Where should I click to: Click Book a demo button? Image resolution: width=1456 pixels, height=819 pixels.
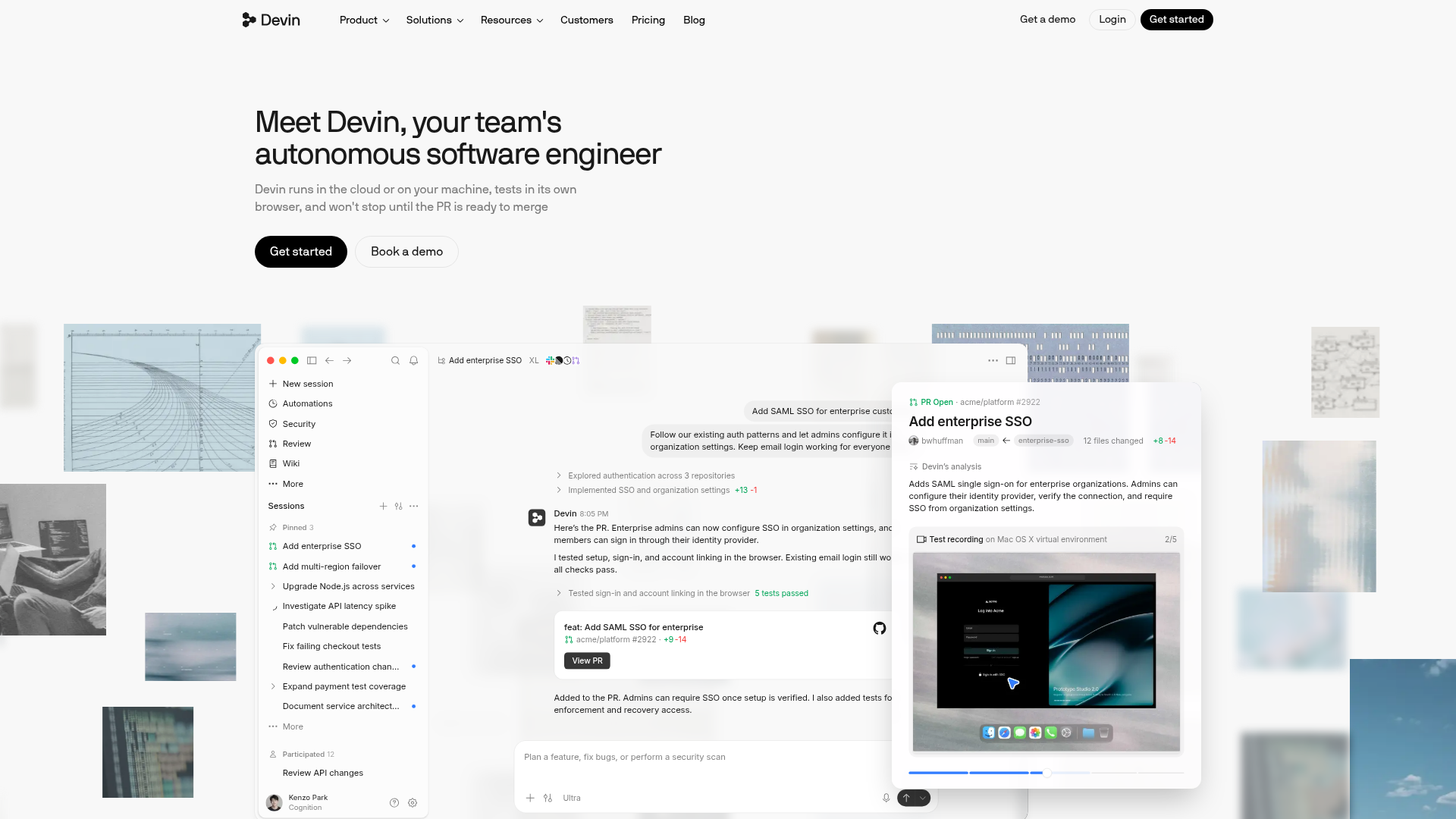point(406,252)
